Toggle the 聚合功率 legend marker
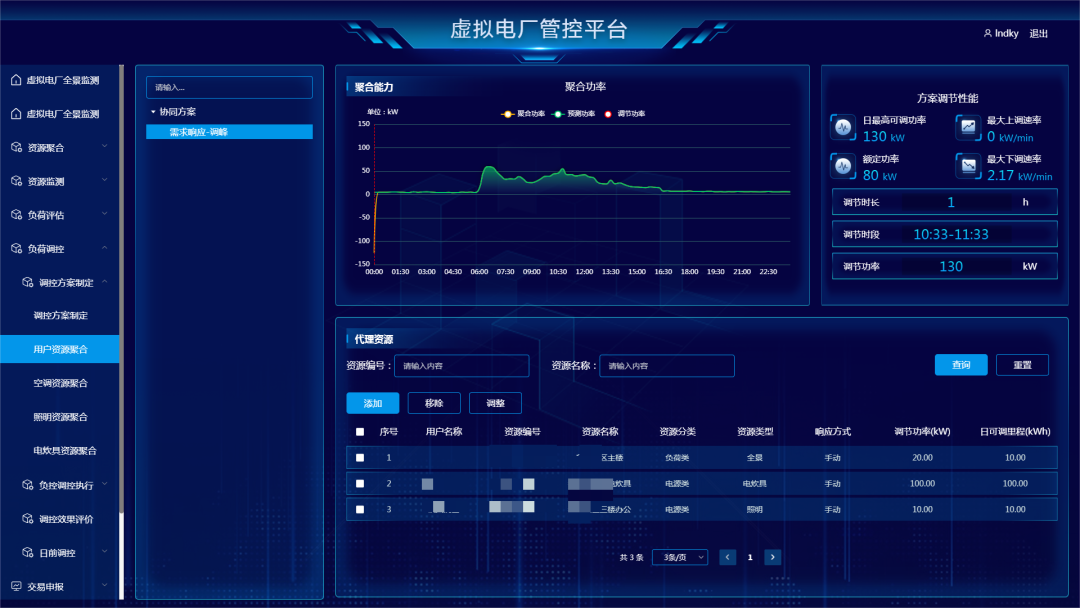The width and height of the screenshot is (1080, 608). tap(508, 114)
